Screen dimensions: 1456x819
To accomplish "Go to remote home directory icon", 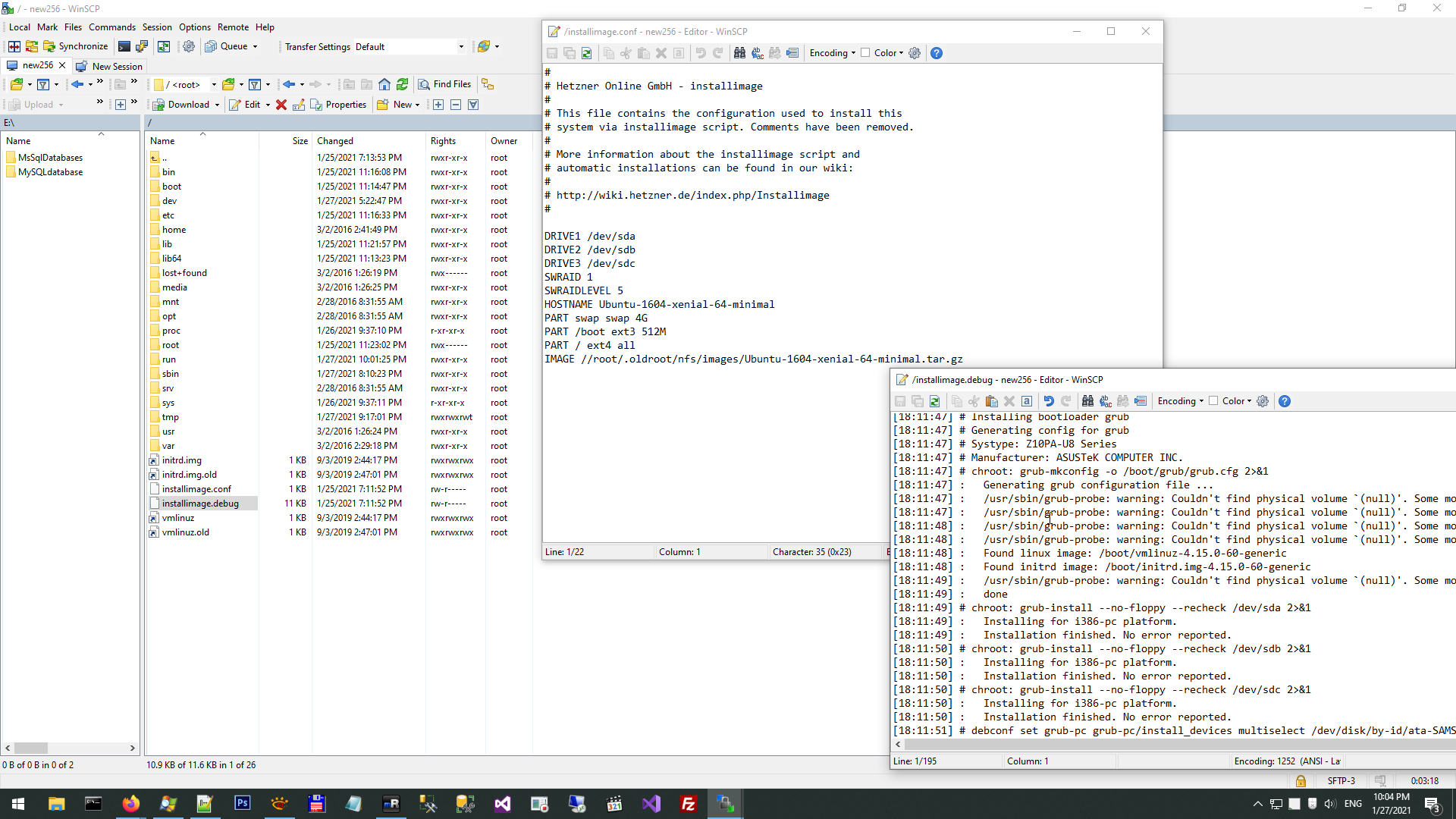I will [384, 84].
